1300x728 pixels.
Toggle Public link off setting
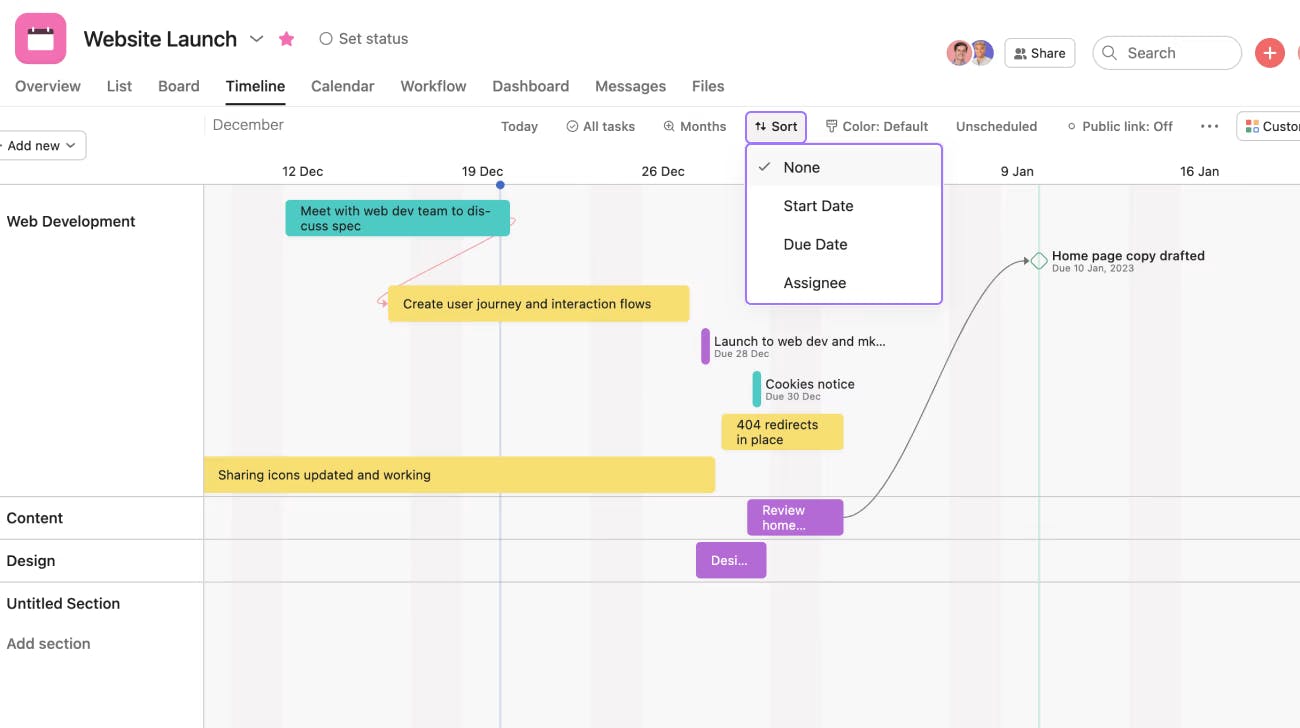(1120, 126)
